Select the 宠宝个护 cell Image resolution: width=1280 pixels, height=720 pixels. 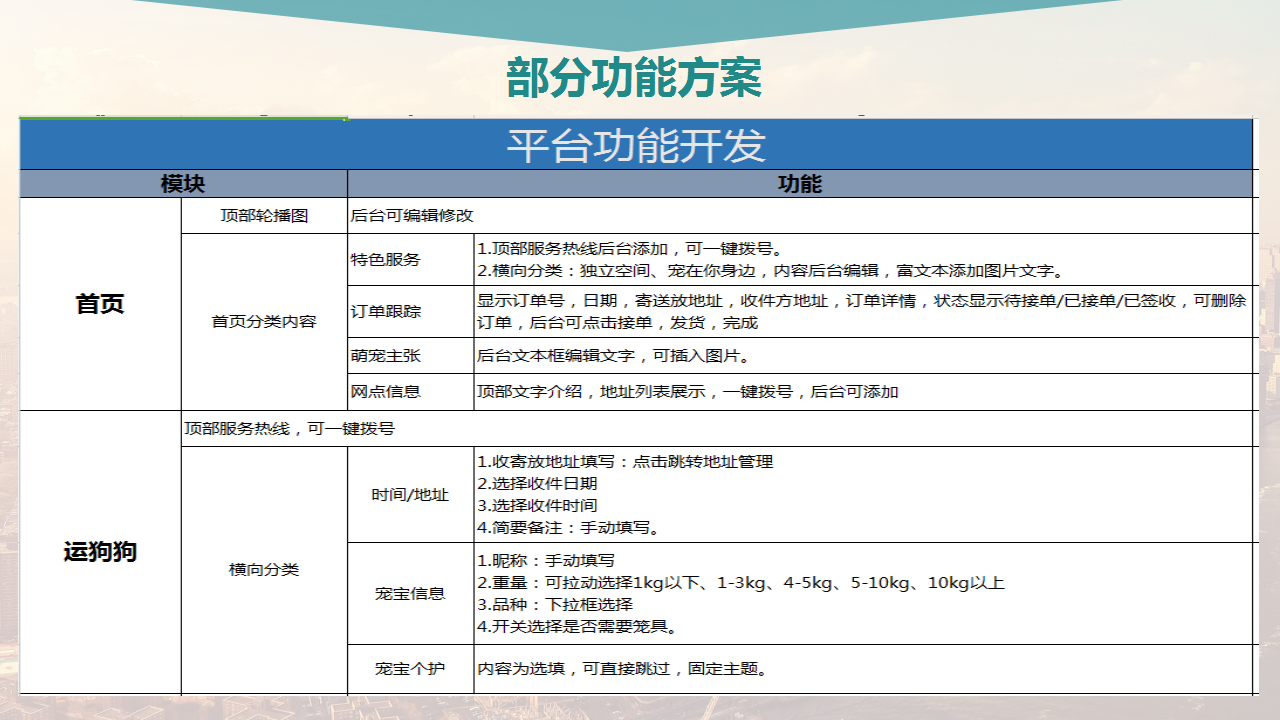pos(411,669)
